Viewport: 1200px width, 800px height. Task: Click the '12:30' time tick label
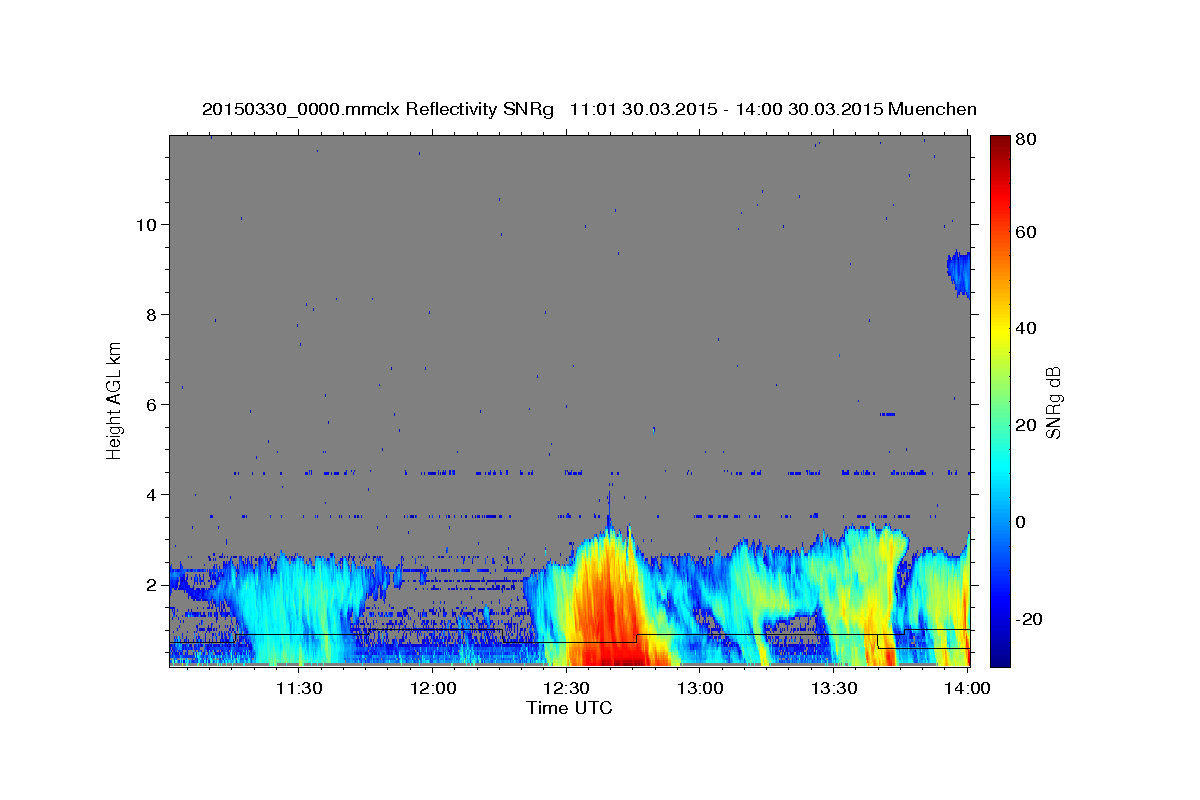566,688
